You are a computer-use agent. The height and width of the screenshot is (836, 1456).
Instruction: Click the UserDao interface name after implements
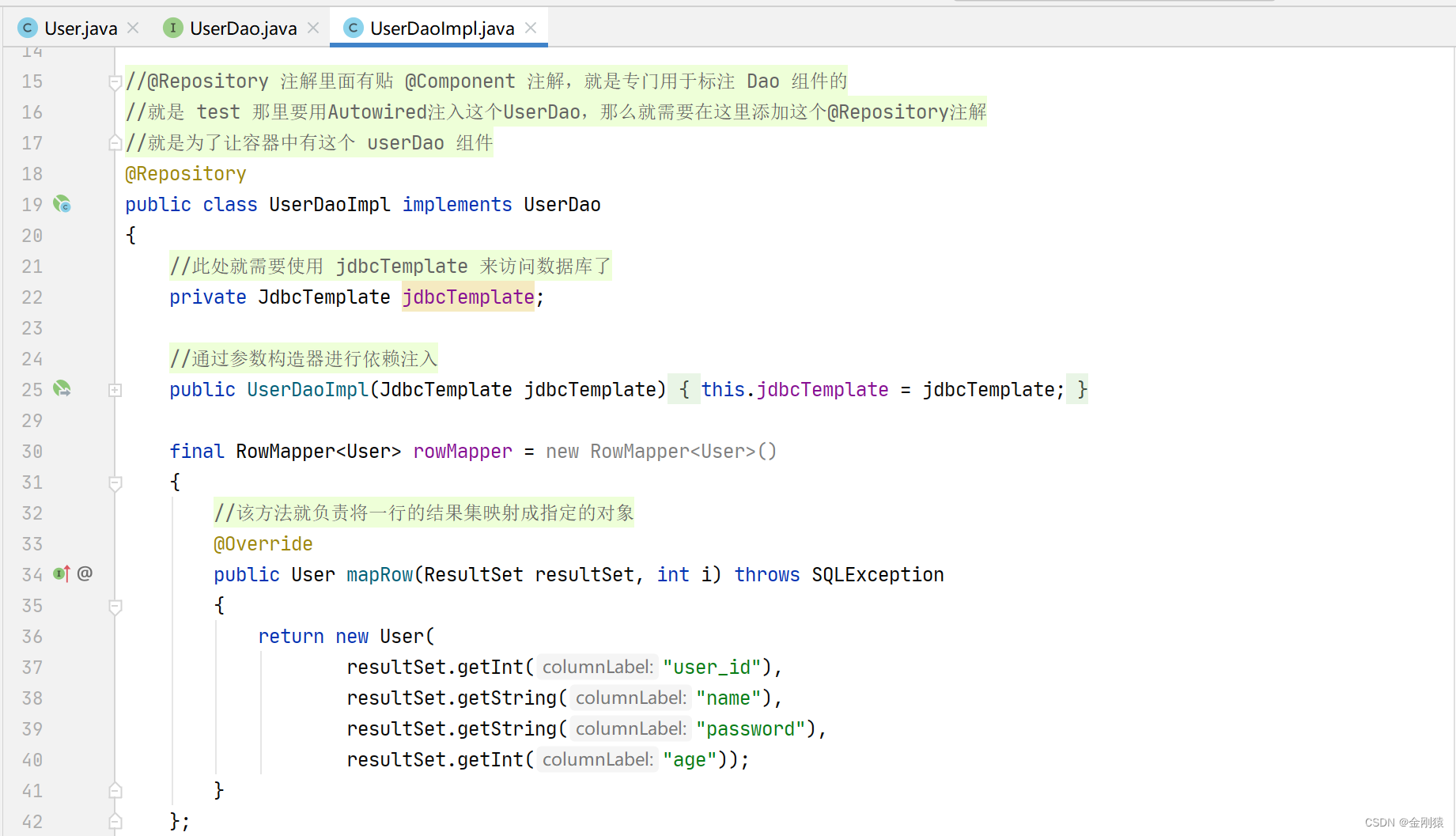[562, 205]
